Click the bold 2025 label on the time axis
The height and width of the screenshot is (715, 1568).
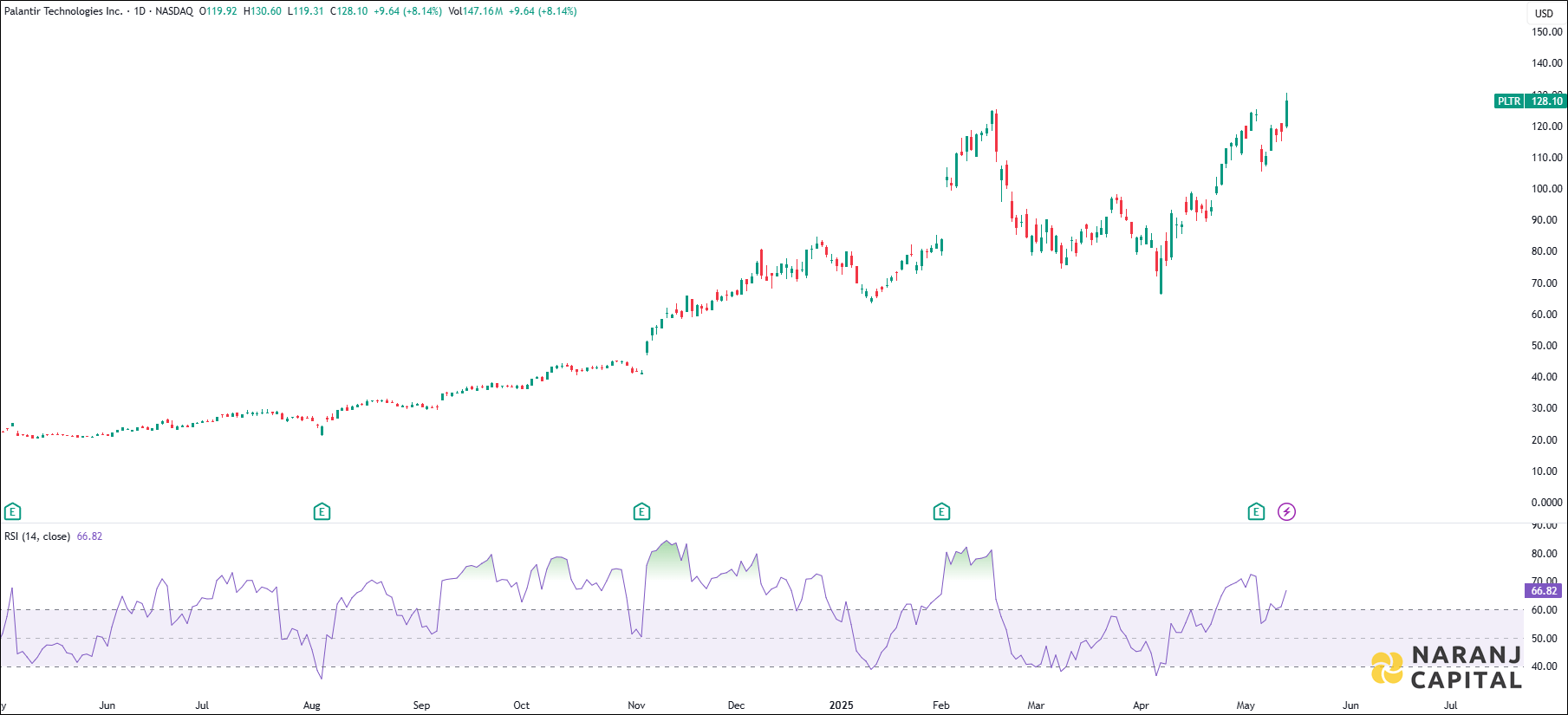point(842,705)
